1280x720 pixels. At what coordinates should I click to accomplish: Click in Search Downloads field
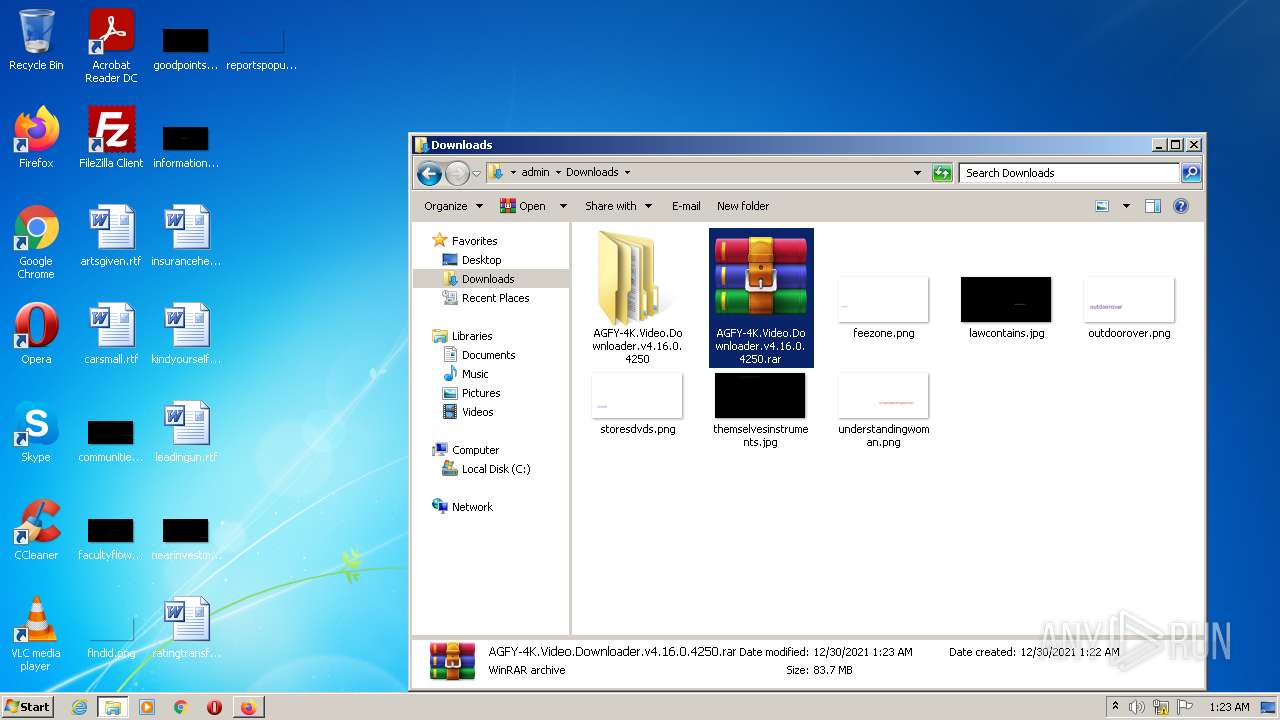pyautogui.click(x=1069, y=173)
